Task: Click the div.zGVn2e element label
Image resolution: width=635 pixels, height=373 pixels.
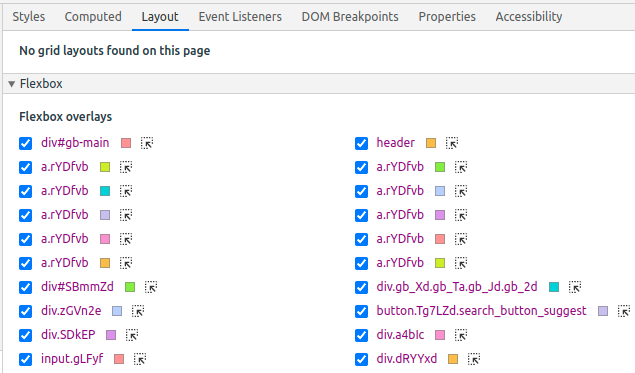Action: point(71,311)
